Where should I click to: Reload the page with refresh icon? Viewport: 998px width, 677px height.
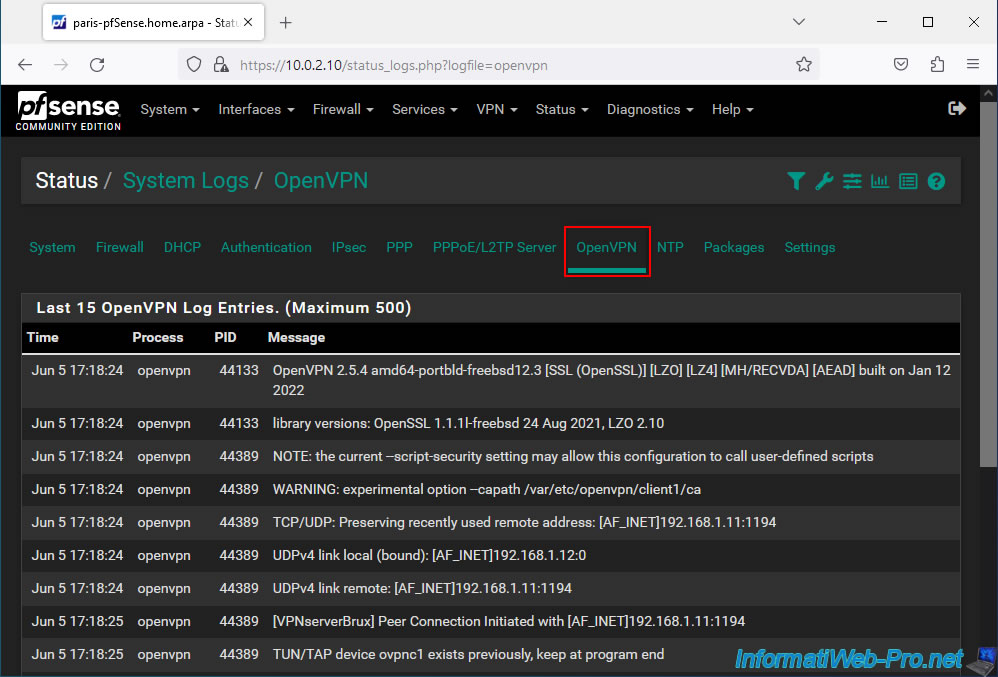click(x=97, y=64)
